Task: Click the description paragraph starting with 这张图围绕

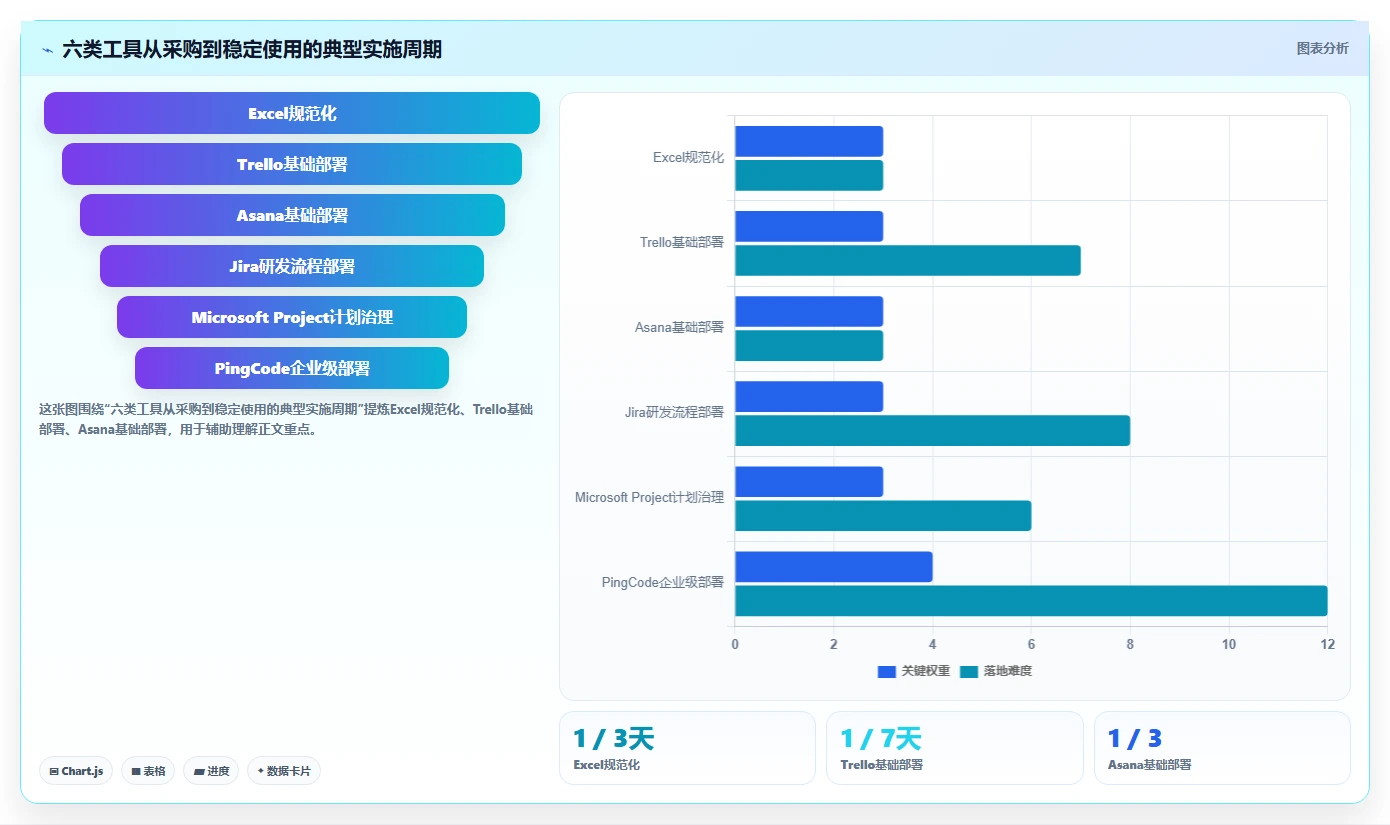Action: click(287, 420)
